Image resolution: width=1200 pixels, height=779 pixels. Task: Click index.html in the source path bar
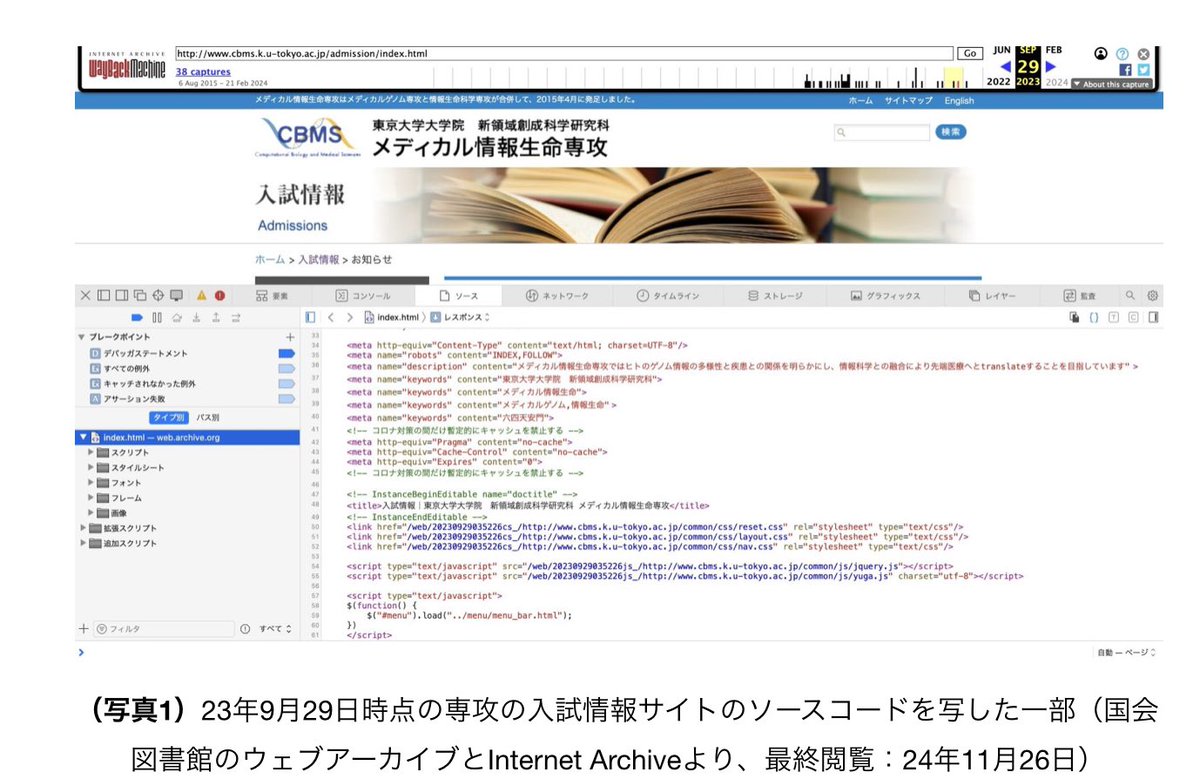pyautogui.click(x=391, y=317)
